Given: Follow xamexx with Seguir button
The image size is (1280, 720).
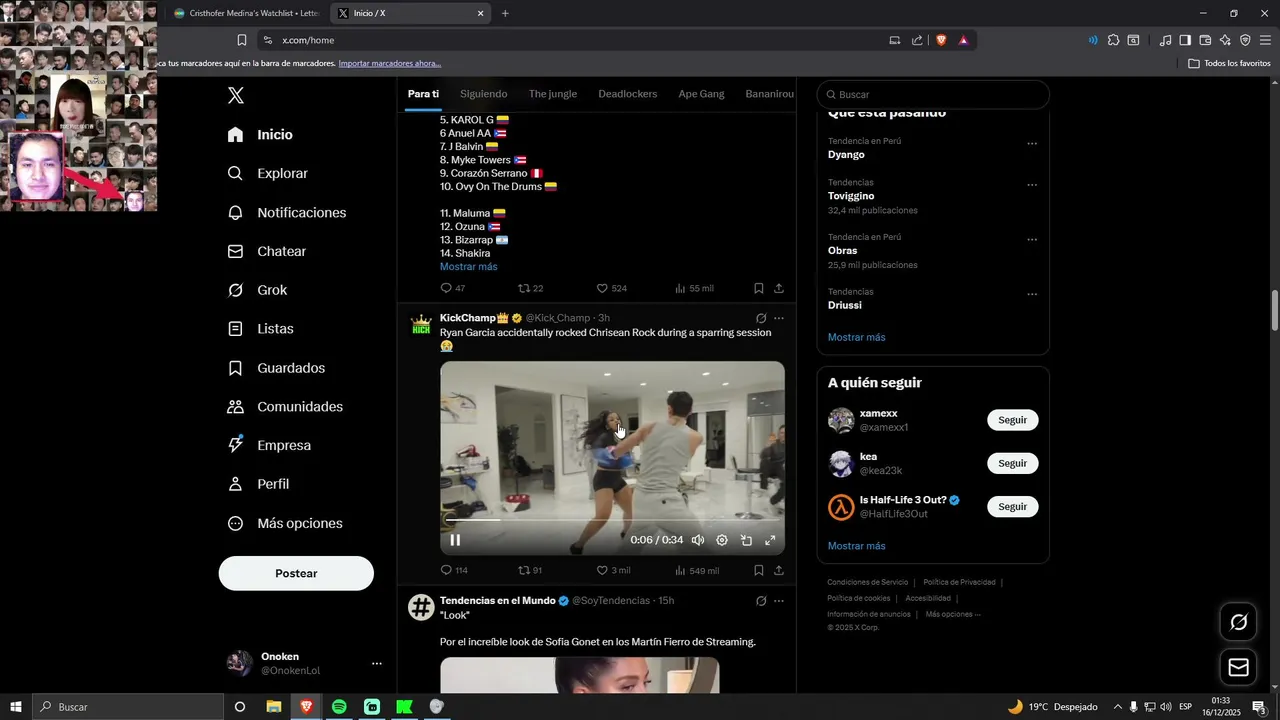Looking at the screenshot, I should pyautogui.click(x=1012, y=420).
